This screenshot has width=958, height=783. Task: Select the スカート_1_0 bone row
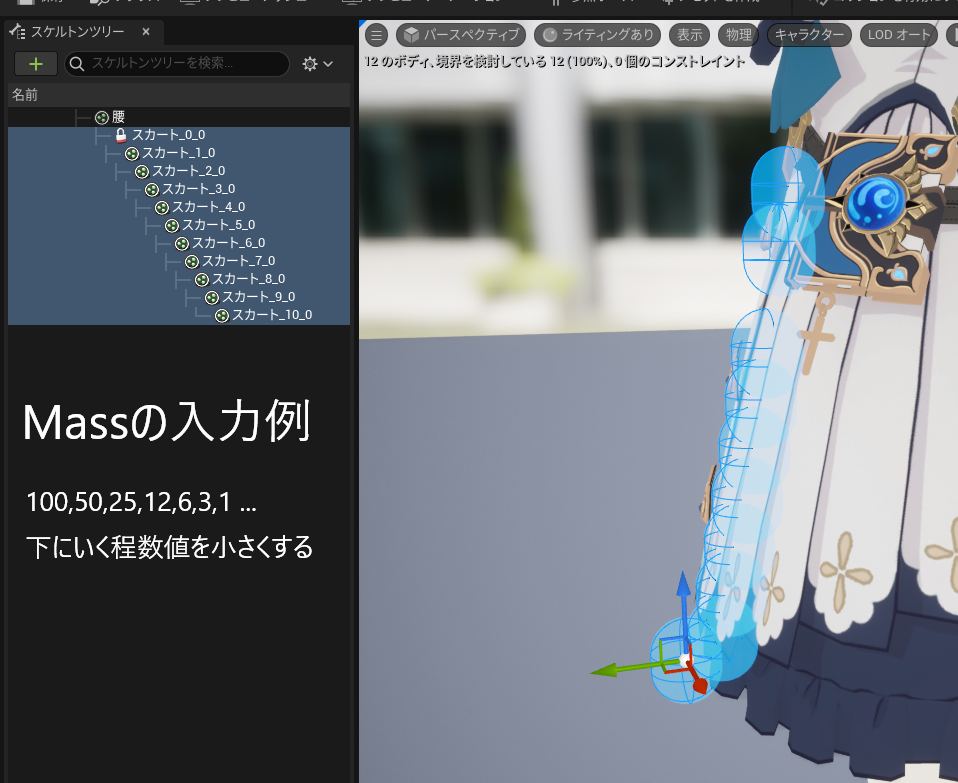click(178, 153)
